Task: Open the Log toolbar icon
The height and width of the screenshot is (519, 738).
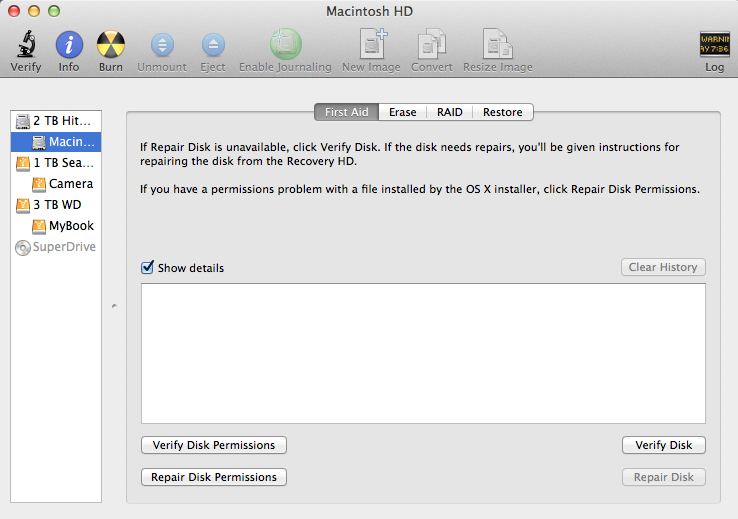Action: 714,44
